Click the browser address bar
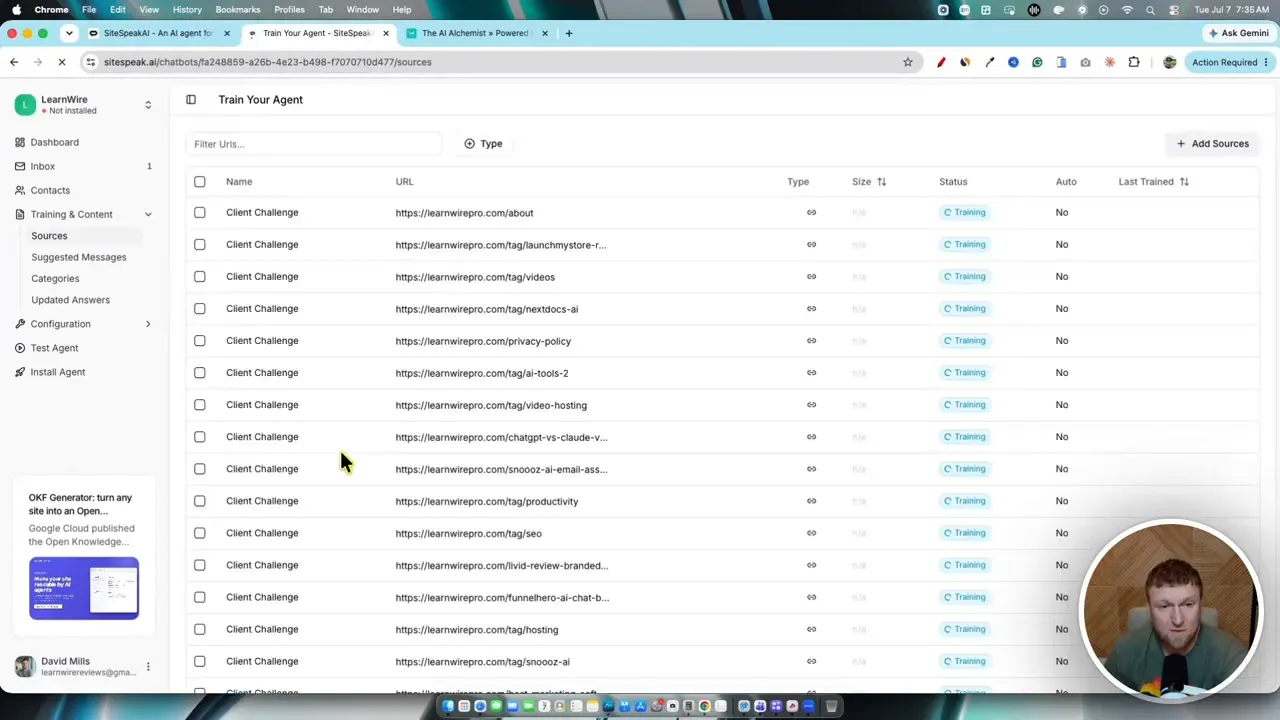Image resolution: width=1280 pixels, height=720 pixels. [x=500, y=62]
